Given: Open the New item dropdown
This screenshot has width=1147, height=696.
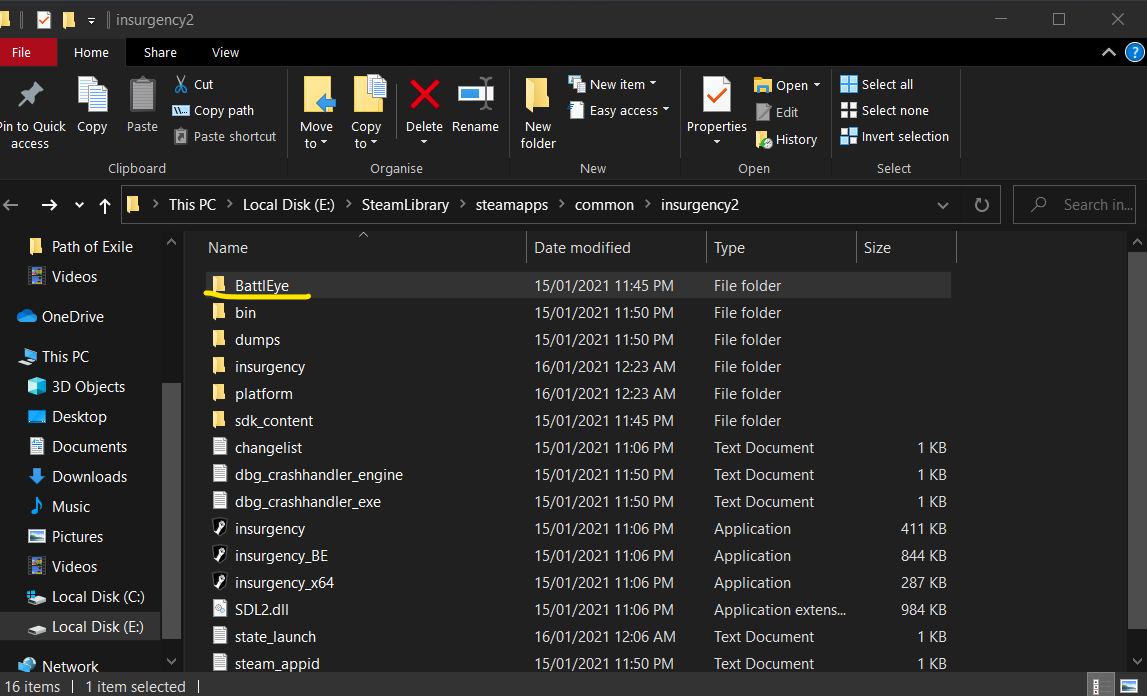Looking at the screenshot, I should 612,84.
